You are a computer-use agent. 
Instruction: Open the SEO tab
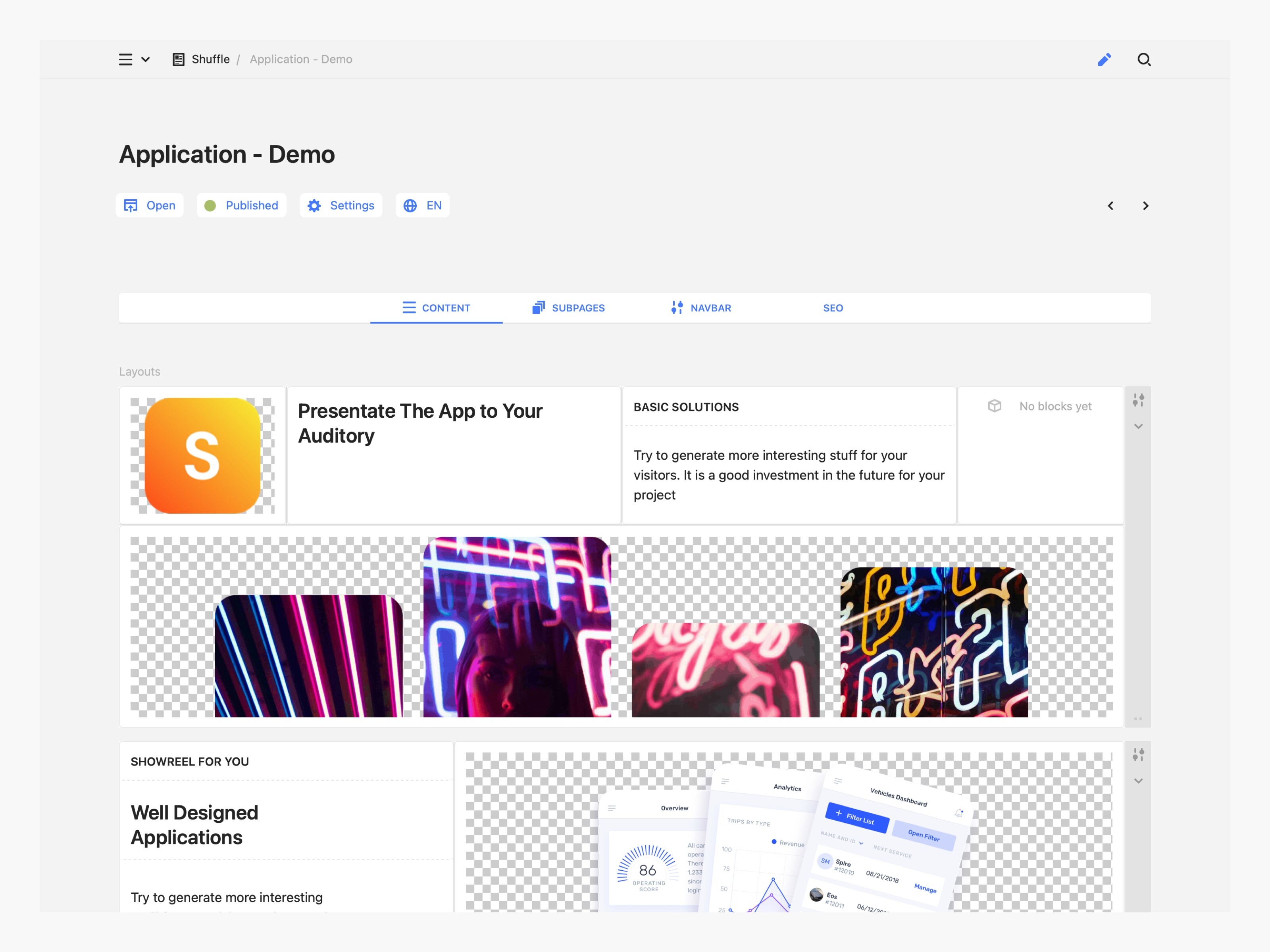coord(833,308)
